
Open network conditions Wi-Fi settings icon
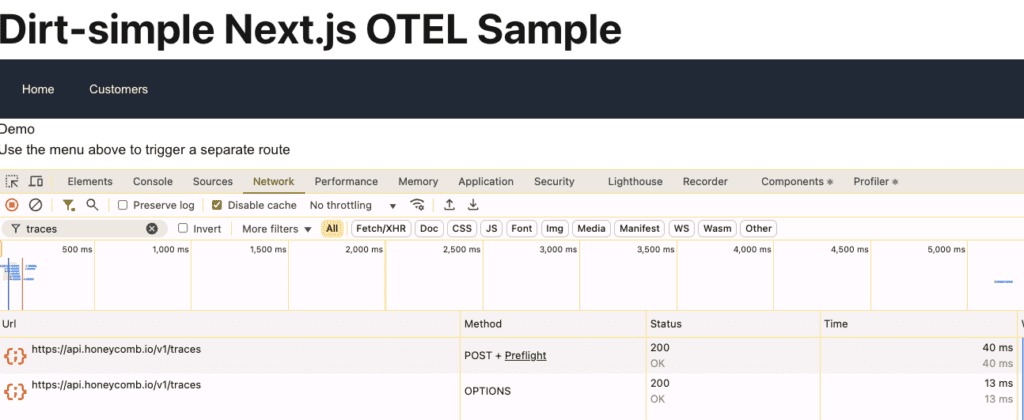(x=417, y=205)
